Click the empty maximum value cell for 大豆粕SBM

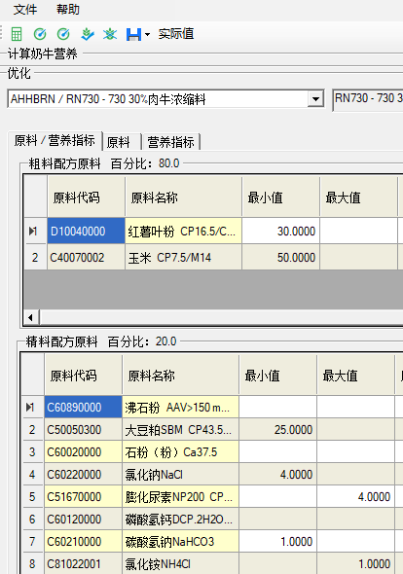(x=356, y=429)
